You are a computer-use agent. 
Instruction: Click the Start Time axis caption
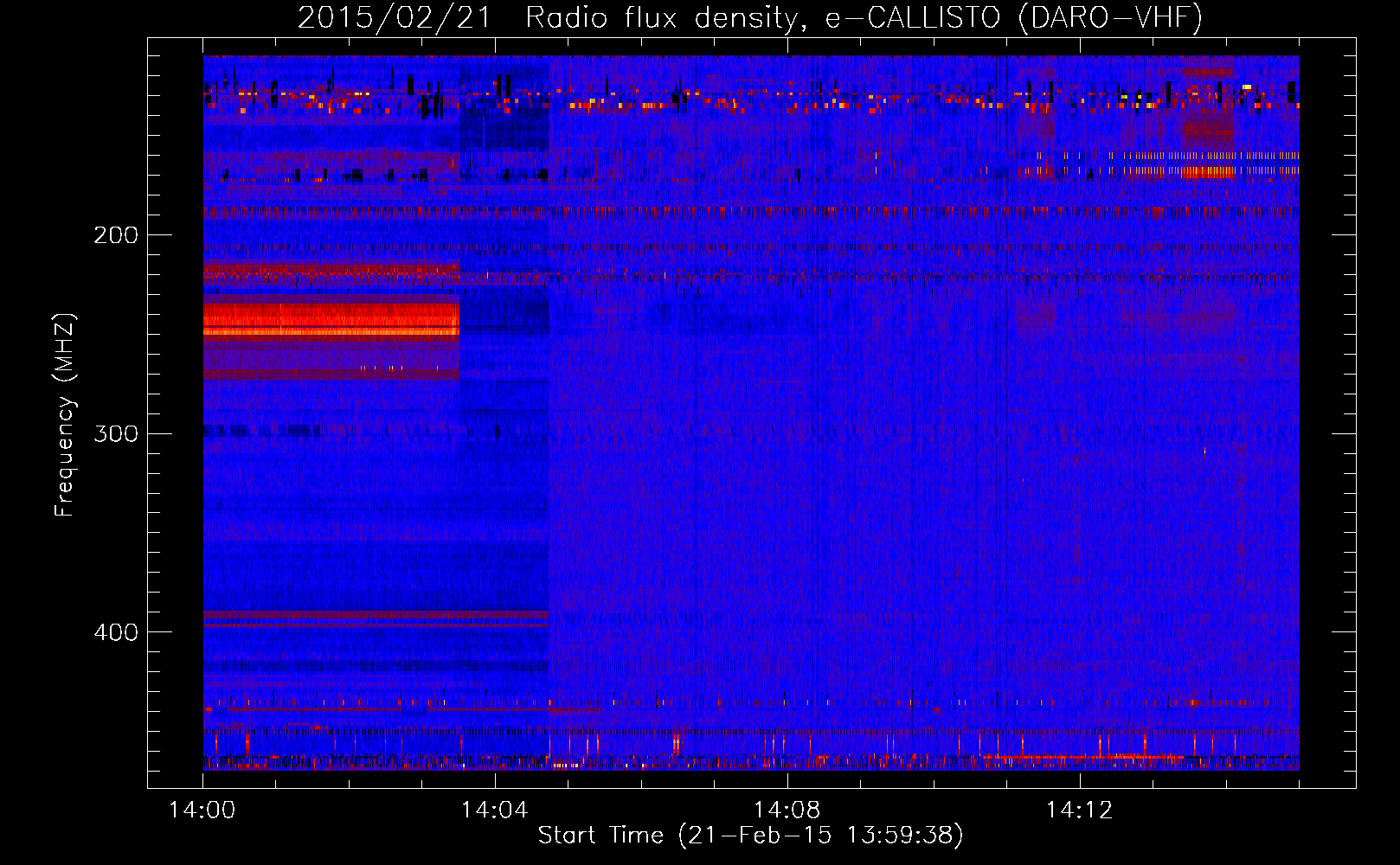[750, 836]
